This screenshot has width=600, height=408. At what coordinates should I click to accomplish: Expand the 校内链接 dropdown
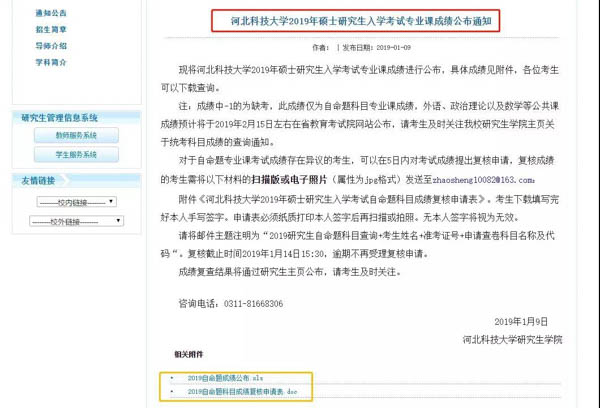coord(74,201)
